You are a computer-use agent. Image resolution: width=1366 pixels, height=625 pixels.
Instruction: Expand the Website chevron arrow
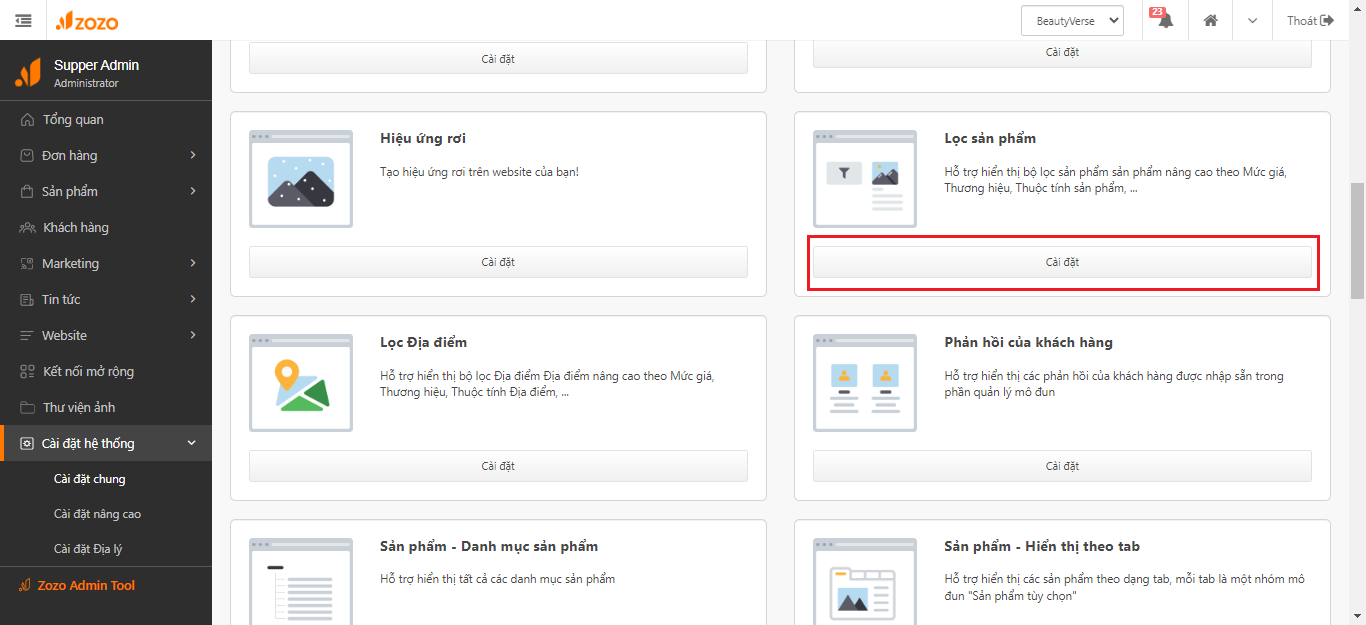click(x=192, y=335)
